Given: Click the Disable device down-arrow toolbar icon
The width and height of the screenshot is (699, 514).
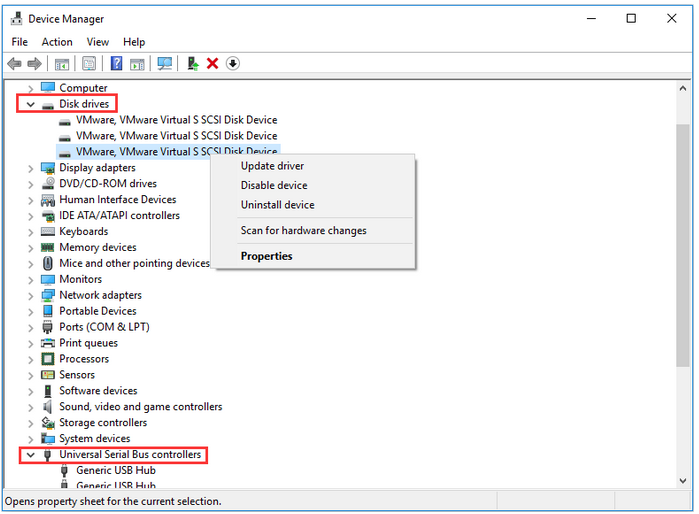Looking at the screenshot, I should [232, 63].
